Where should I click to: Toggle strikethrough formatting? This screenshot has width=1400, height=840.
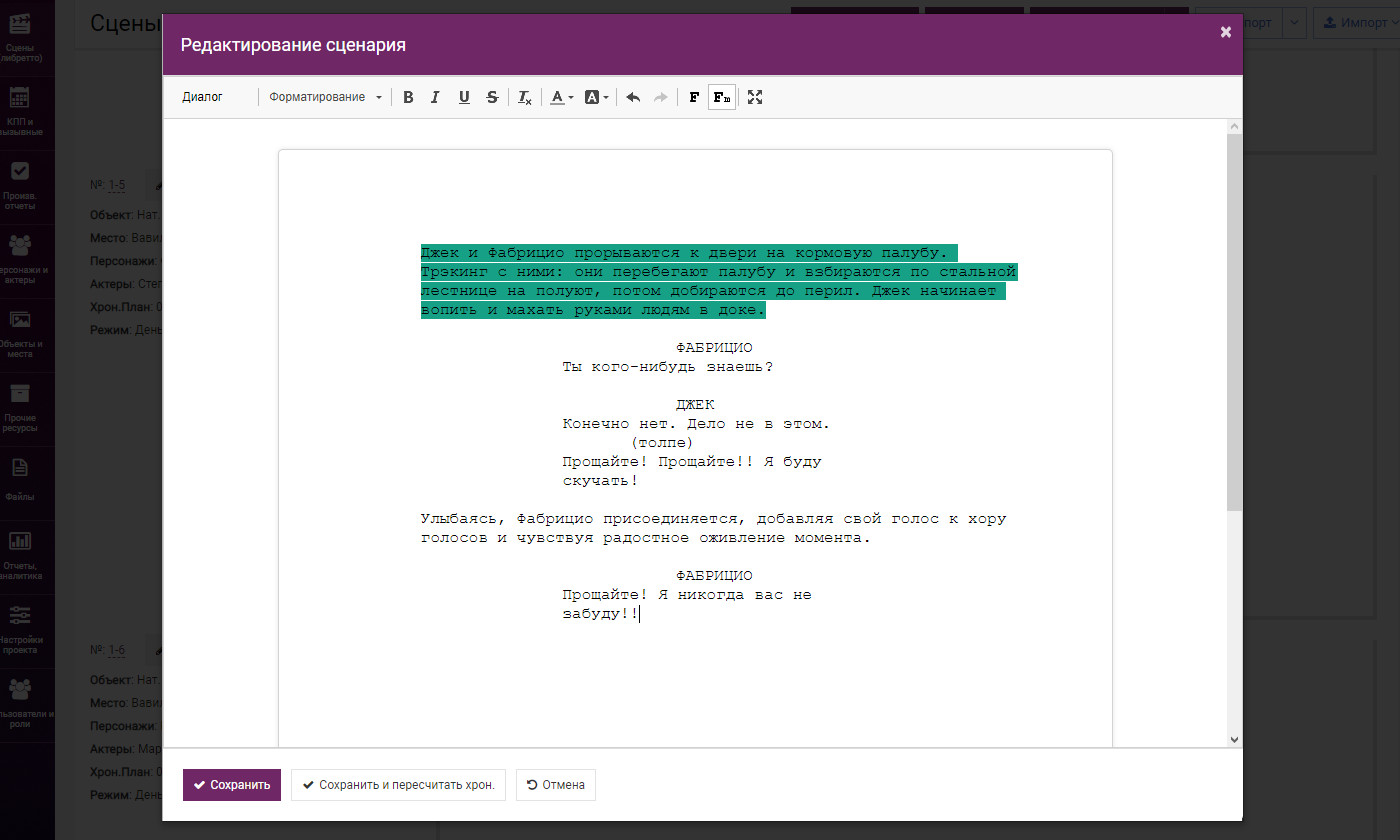click(x=492, y=97)
